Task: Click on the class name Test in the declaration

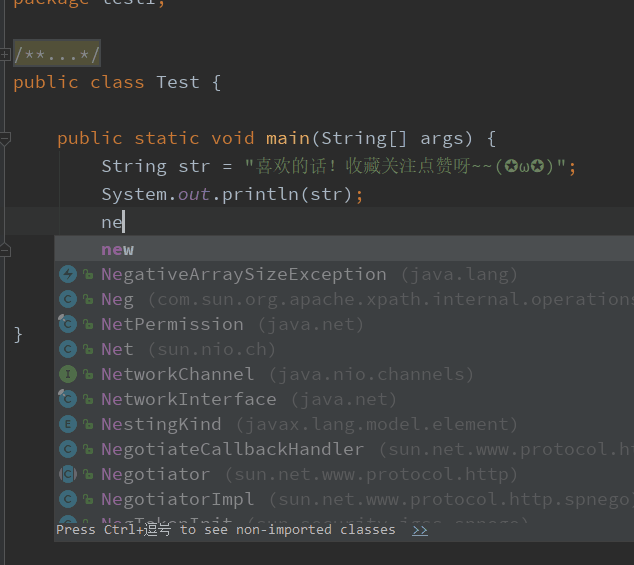Action: point(177,82)
